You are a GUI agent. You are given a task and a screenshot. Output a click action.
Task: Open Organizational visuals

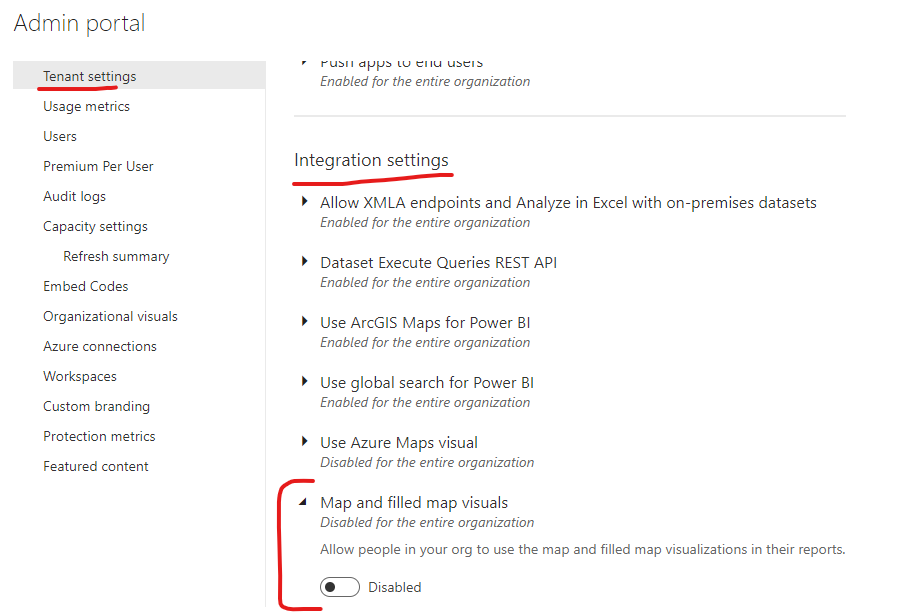point(110,316)
